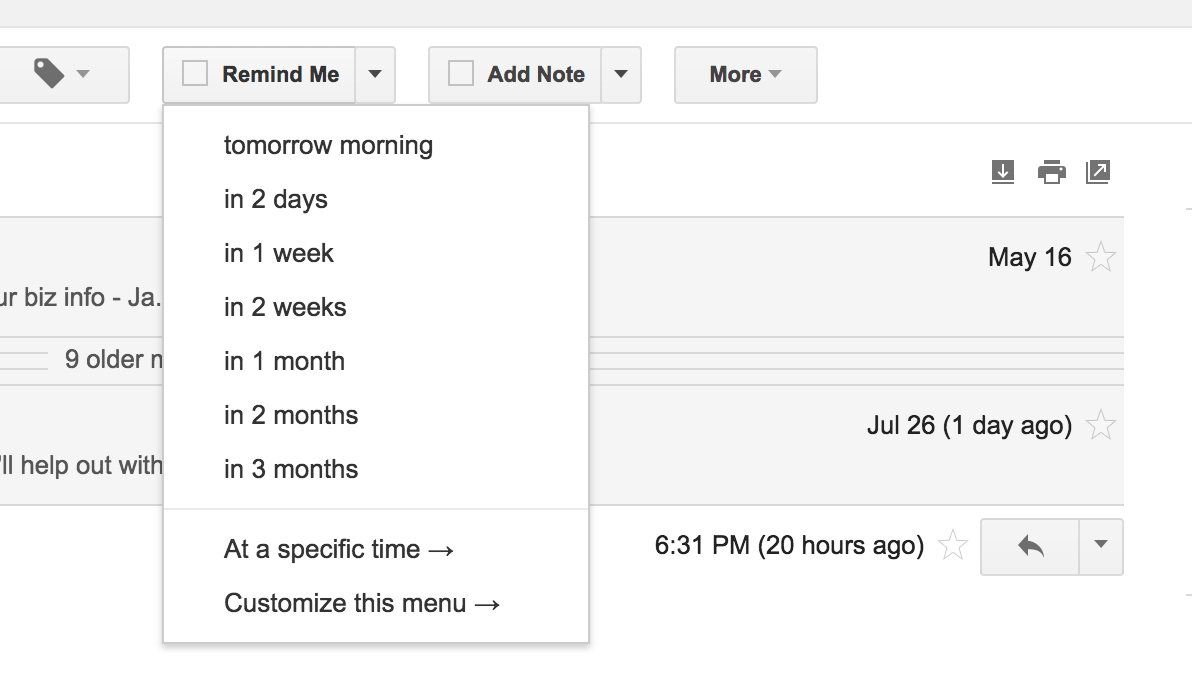Image resolution: width=1192 pixels, height=686 pixels.
Task: Open the reply options dropdown arrow
Action: point(1099,546)
